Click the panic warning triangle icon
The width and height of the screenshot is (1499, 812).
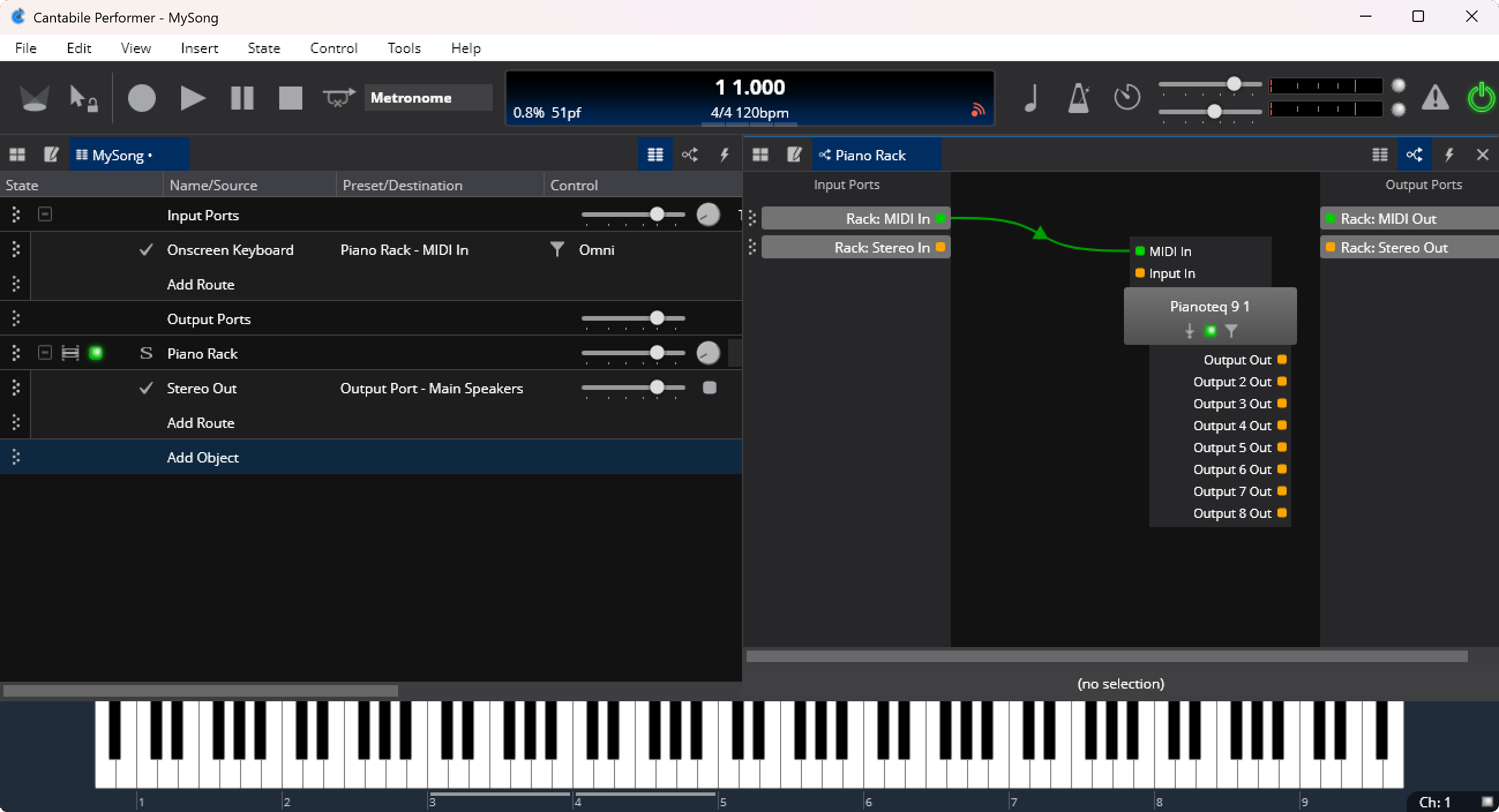[x=1435, y=97]
